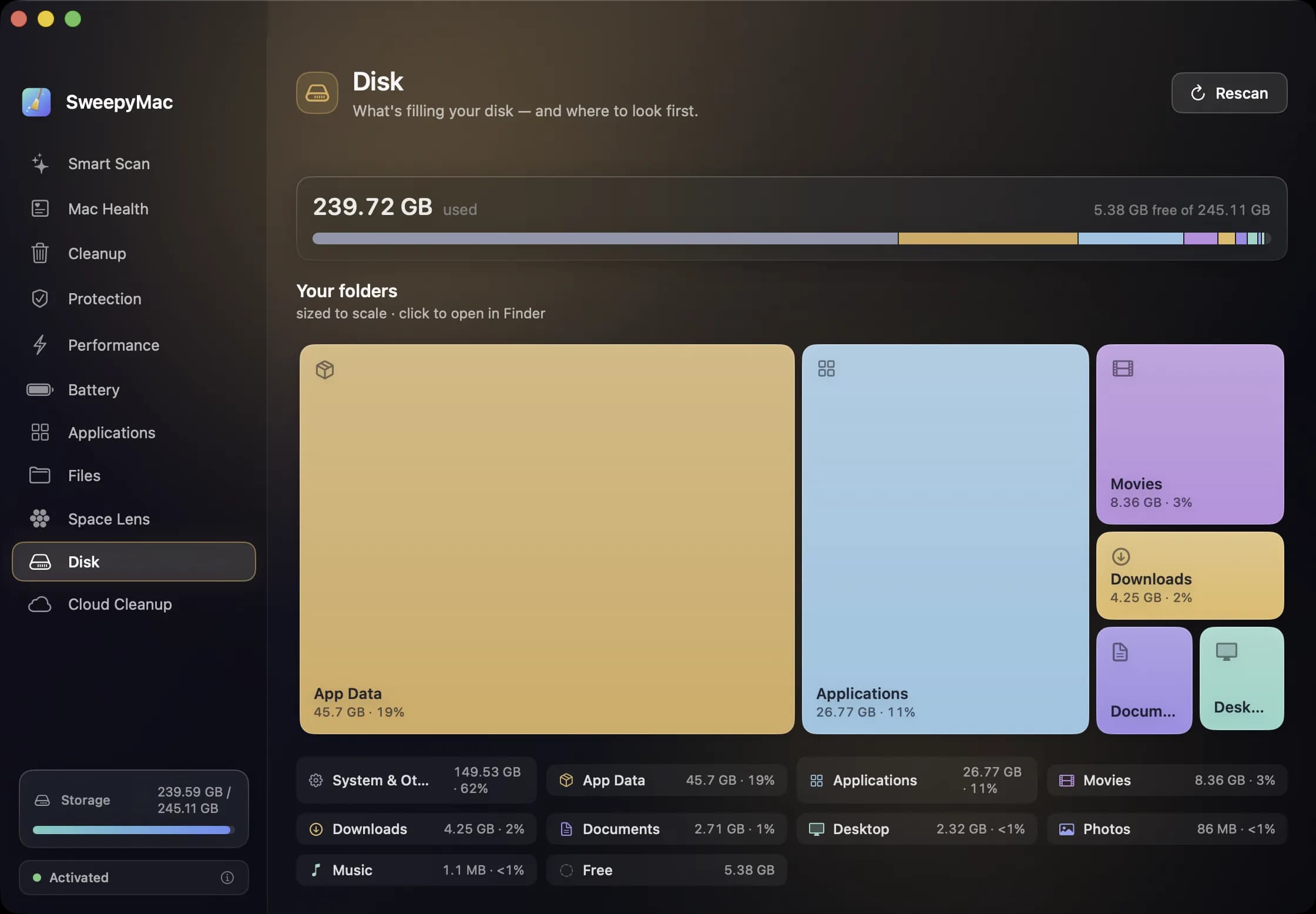Click the Documents 2.71 GB legend entry
Viewport: 1316px width, 914px height.
point(666,829)
